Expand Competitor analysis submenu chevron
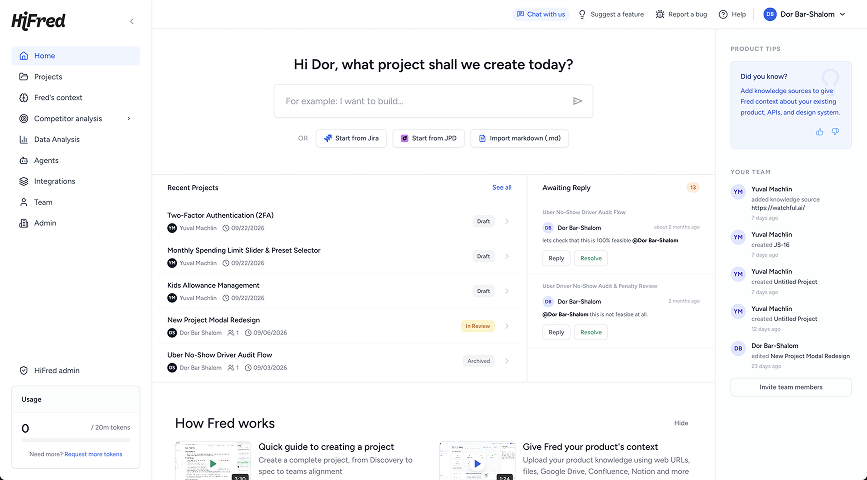The height and width of the screenshot is (480, 867). click(129, 119)
